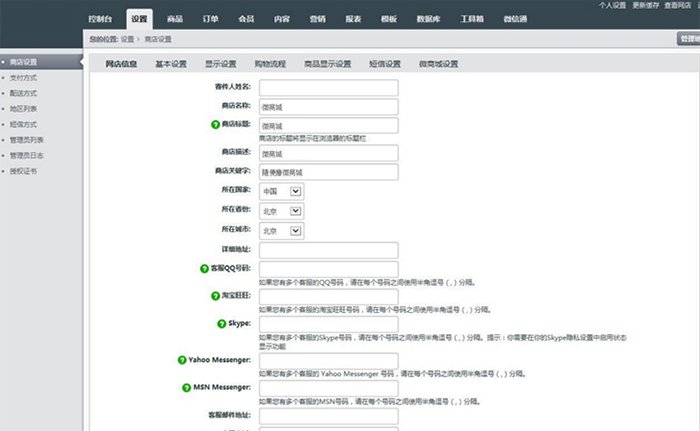Open 微信通 top menu item

515,19
